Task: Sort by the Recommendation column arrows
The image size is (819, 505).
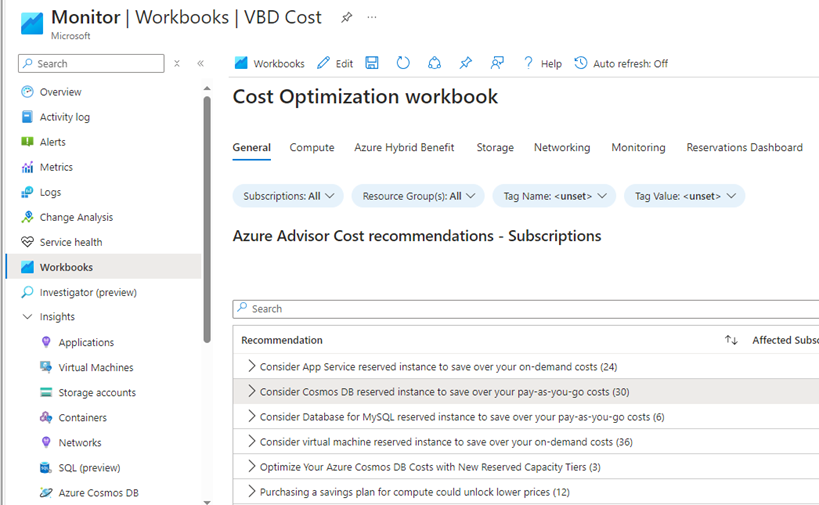Action: tap(731, 340)
